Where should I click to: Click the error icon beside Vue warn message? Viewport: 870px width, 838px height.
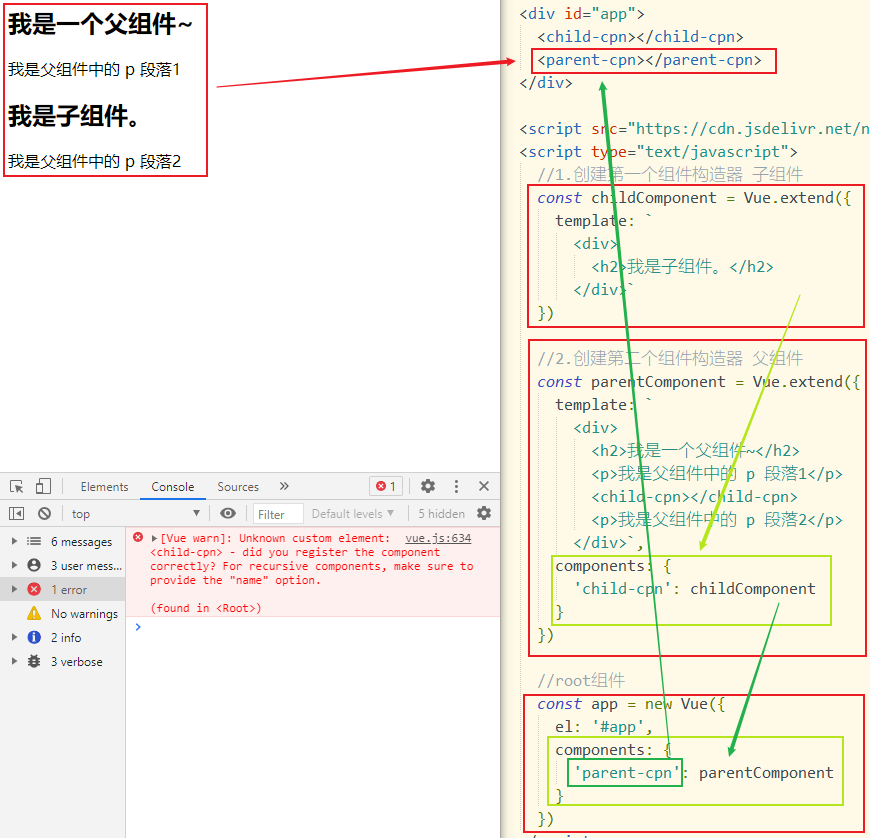pos(138,537)
